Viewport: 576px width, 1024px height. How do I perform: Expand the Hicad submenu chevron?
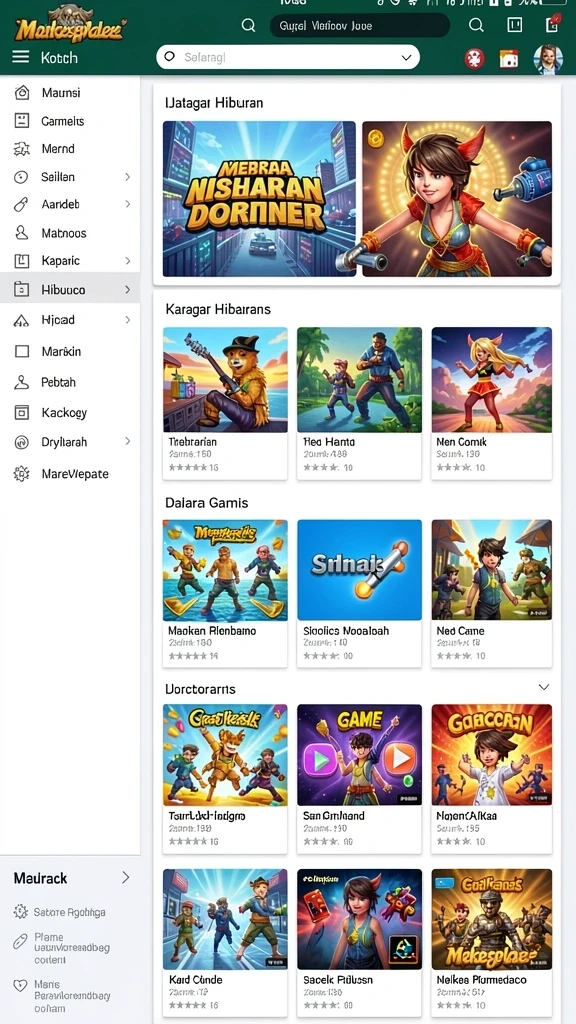click(127, 320)
